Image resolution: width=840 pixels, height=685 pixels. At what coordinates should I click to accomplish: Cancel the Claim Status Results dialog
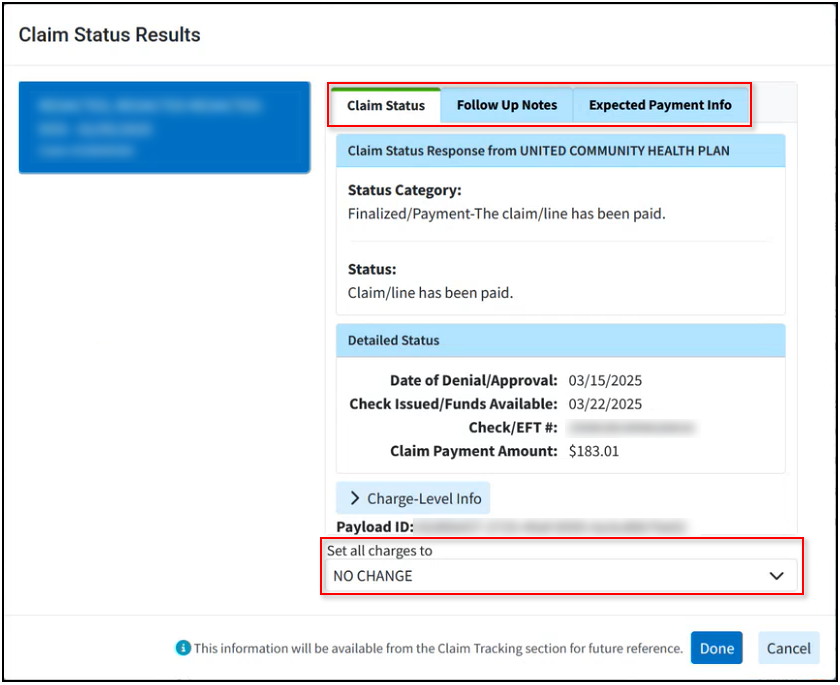coord(789,648)
